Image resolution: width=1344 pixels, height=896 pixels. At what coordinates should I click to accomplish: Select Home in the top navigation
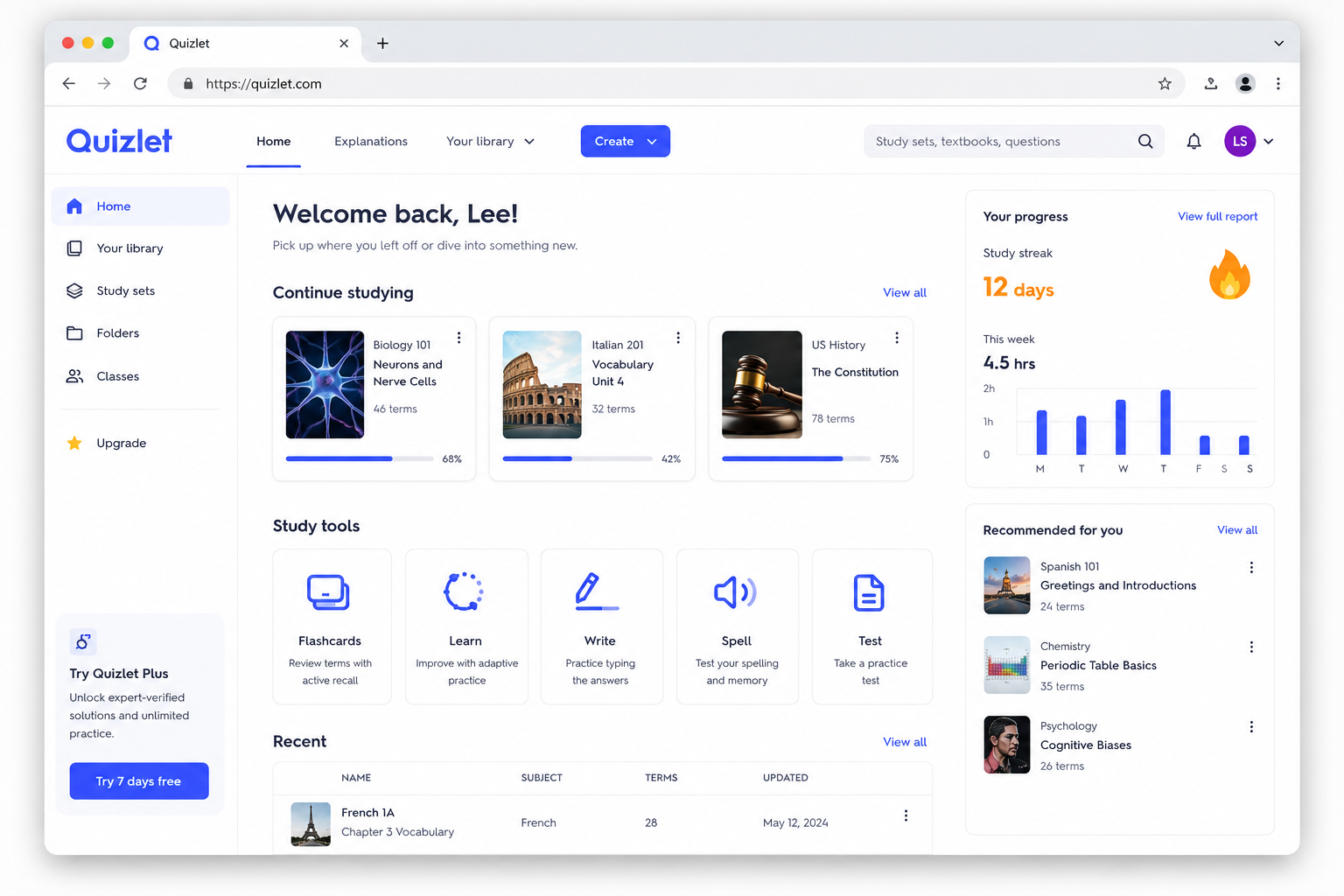click(x=274, y=142)
